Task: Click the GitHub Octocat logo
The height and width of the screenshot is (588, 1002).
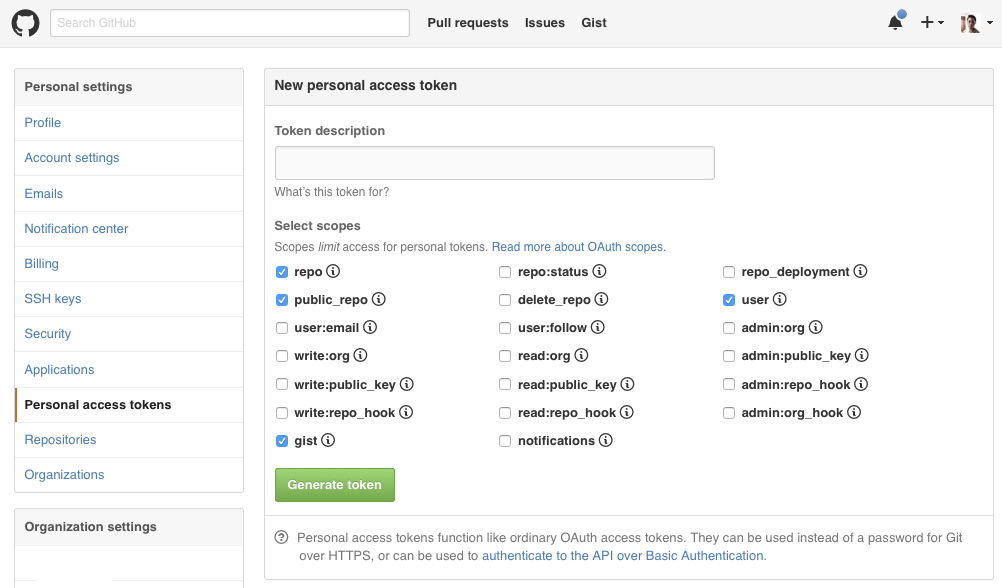Action: click(25, 23)
